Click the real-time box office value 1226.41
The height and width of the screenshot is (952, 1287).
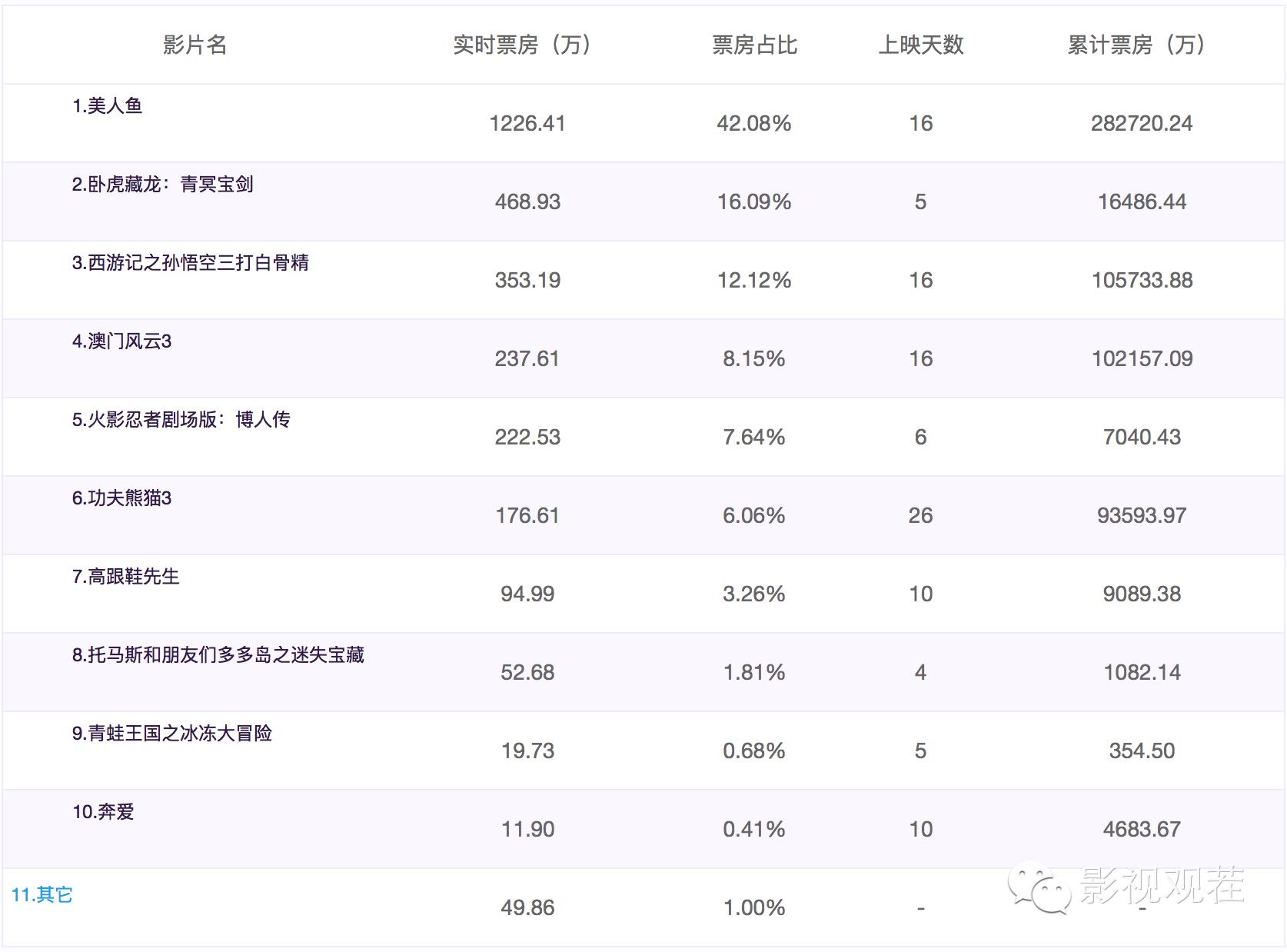point(527,124)
